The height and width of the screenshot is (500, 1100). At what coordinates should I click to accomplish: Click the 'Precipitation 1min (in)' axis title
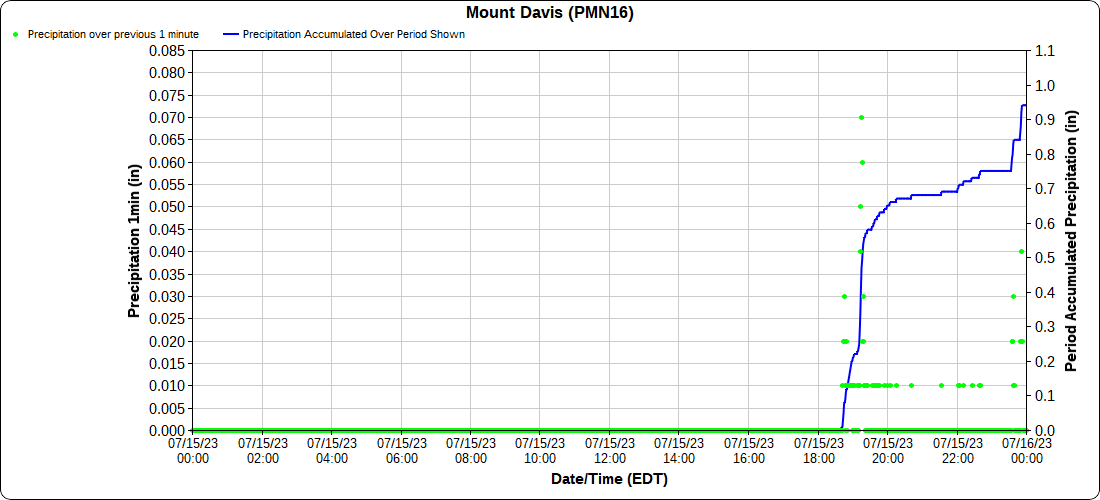[134, 240]
